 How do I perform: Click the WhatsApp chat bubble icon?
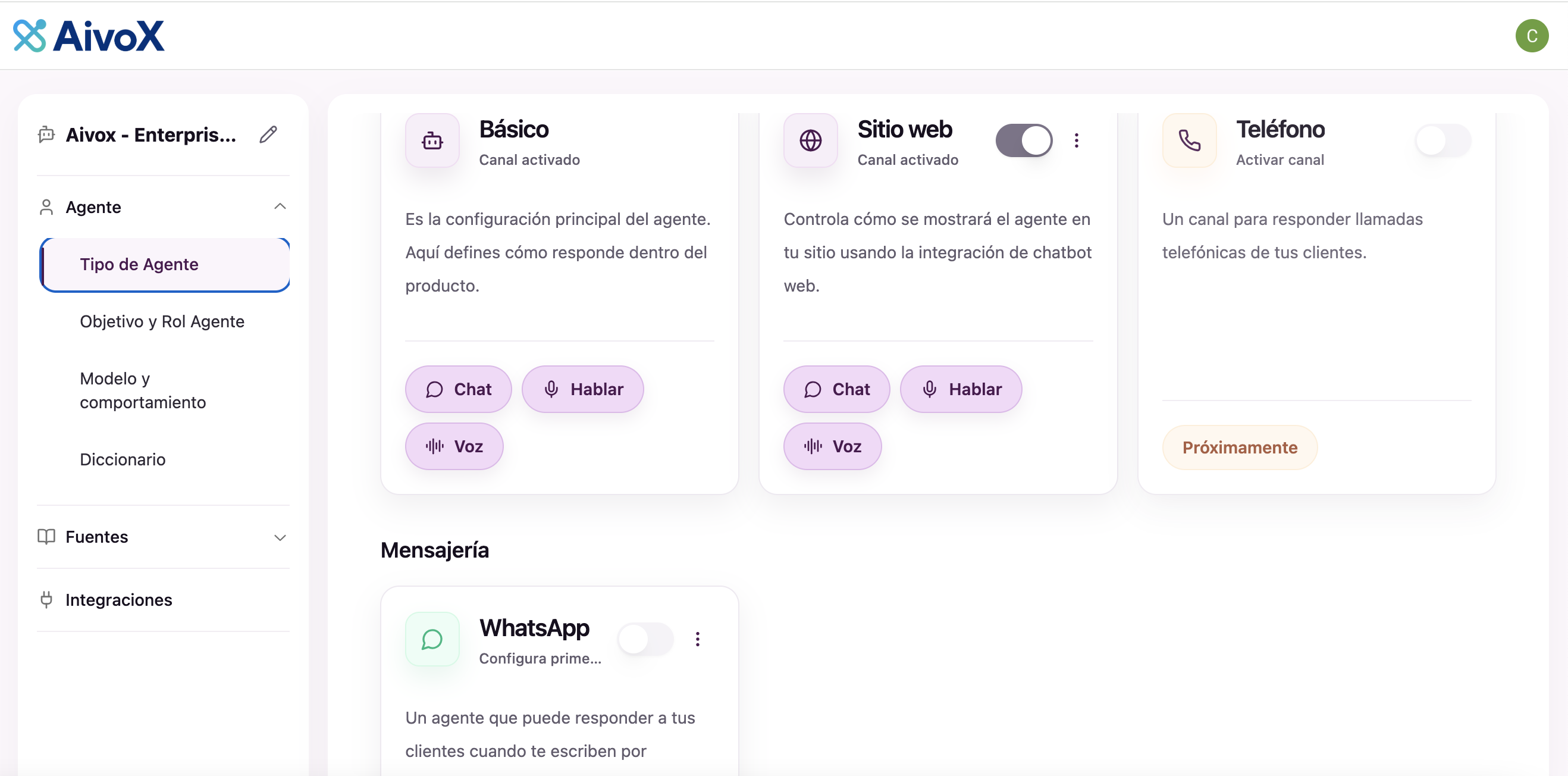(432, 639)
